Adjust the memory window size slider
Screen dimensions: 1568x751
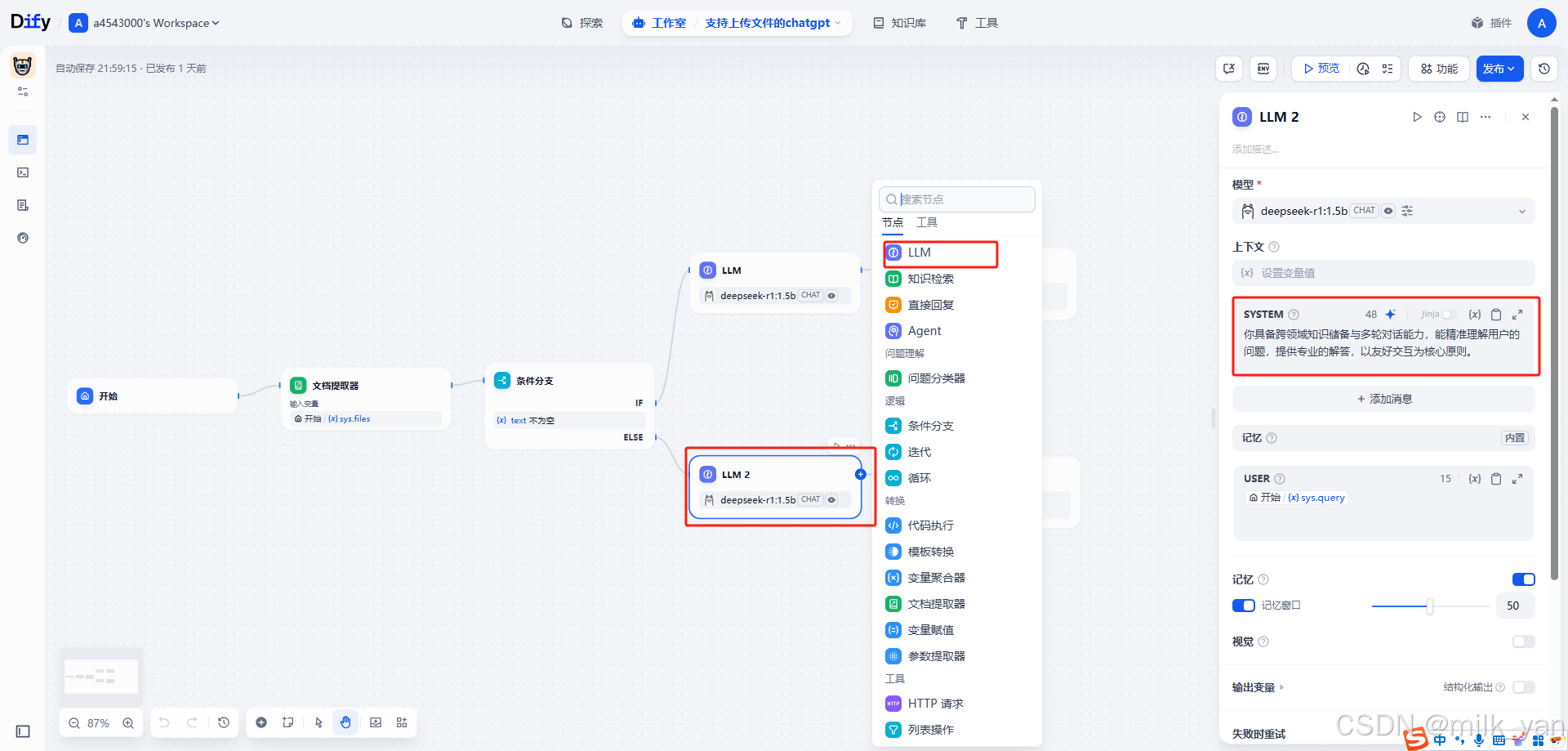pos(1429,606)
